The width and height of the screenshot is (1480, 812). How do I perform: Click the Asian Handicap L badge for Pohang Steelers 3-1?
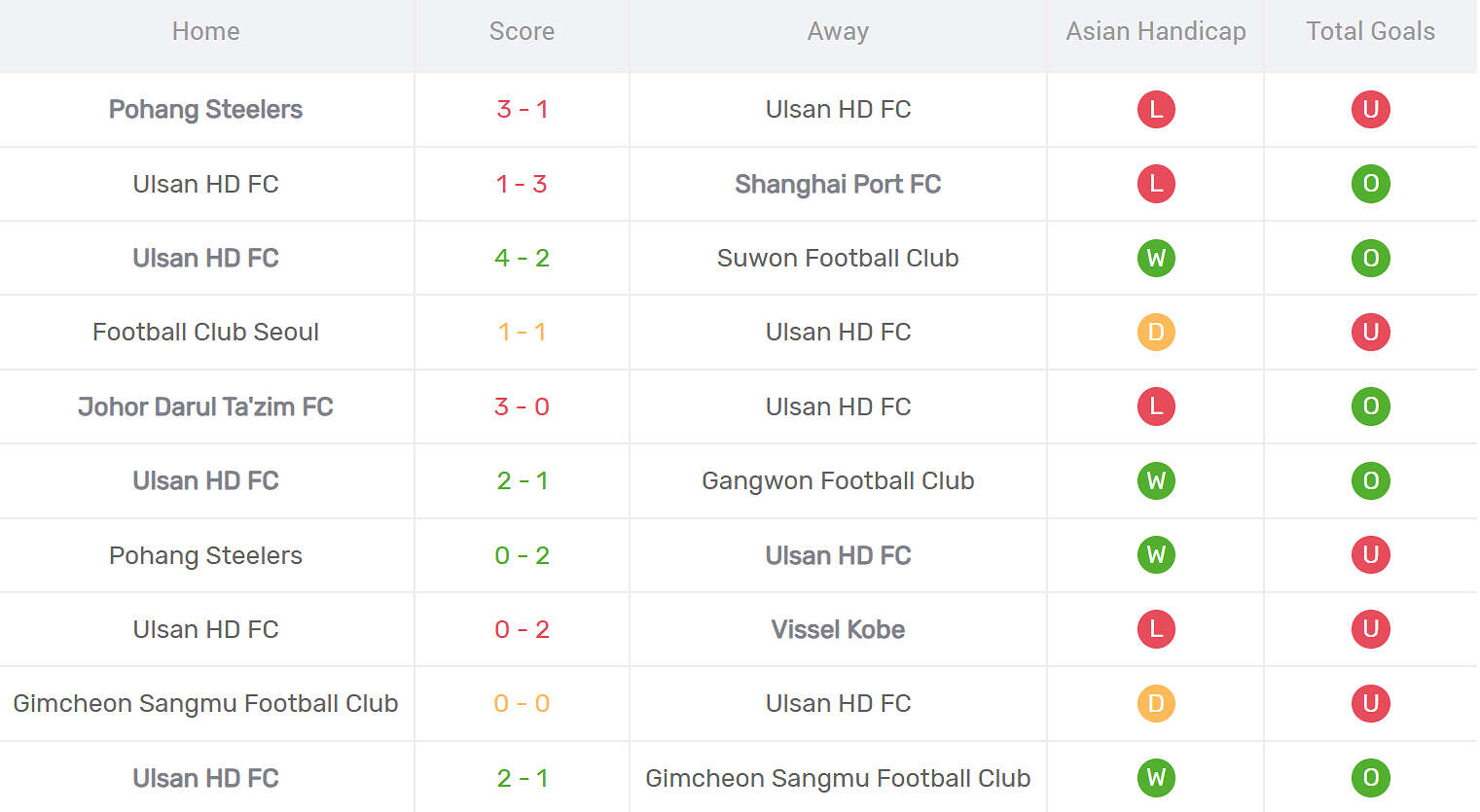1156,109
